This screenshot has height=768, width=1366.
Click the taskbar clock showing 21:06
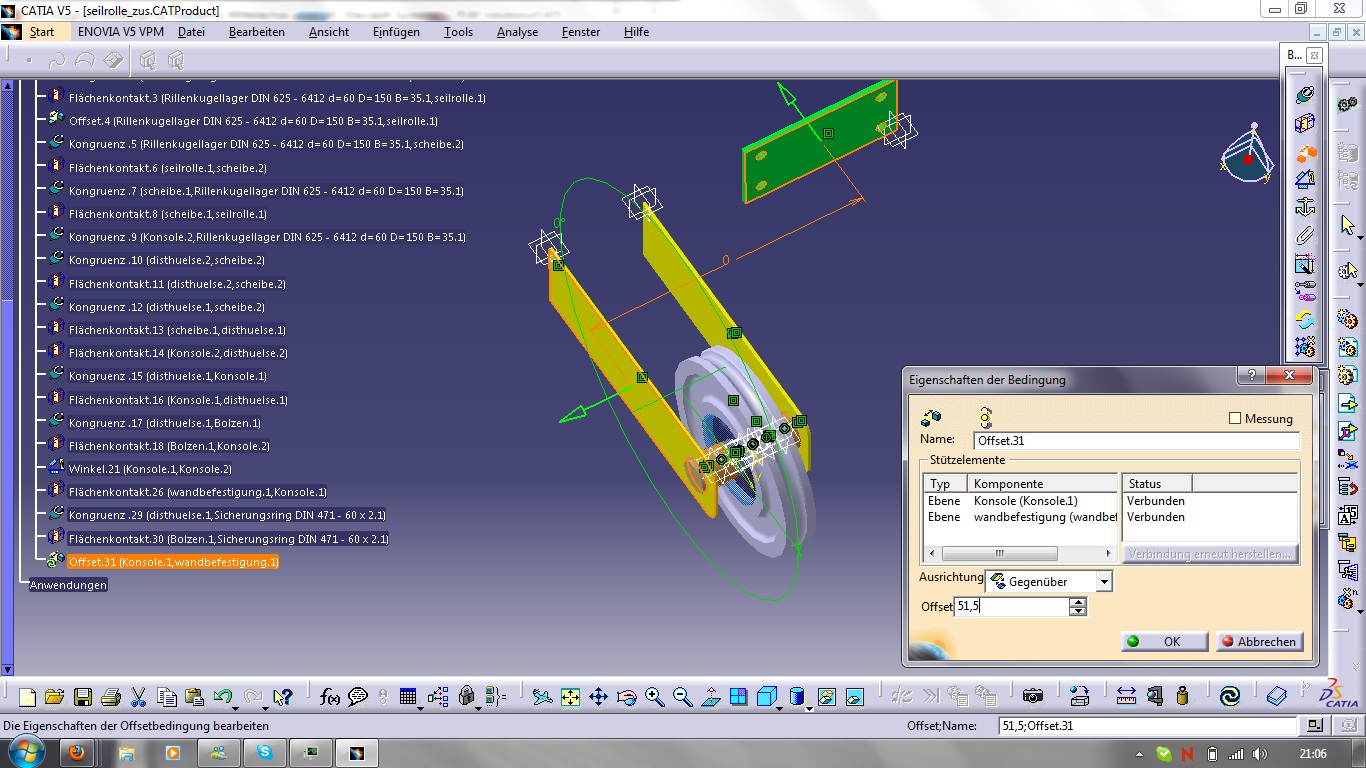pyautogui.click(x=1312, y=753)
